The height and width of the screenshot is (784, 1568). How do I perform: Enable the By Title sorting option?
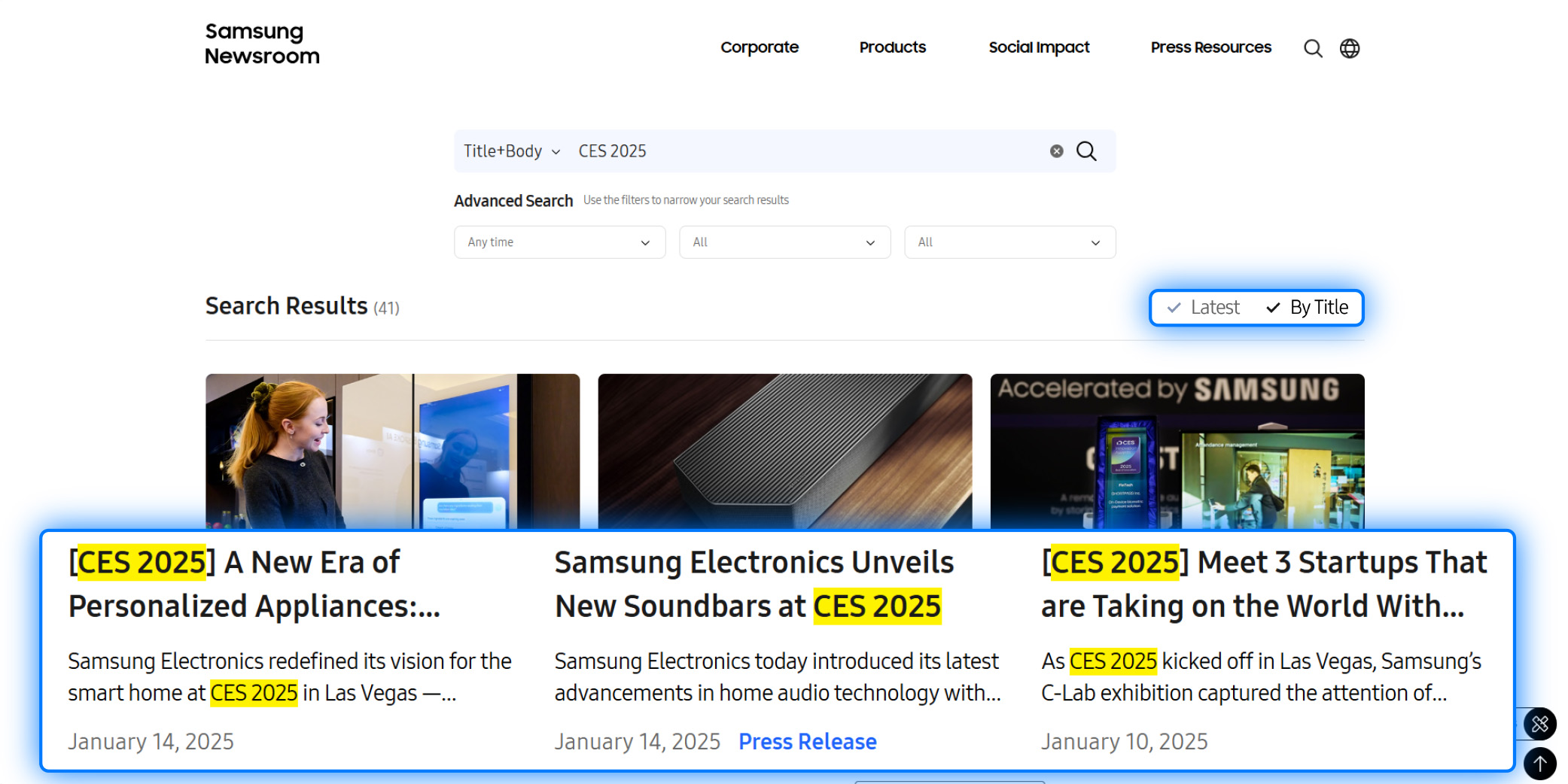[x=1317, y=307]
